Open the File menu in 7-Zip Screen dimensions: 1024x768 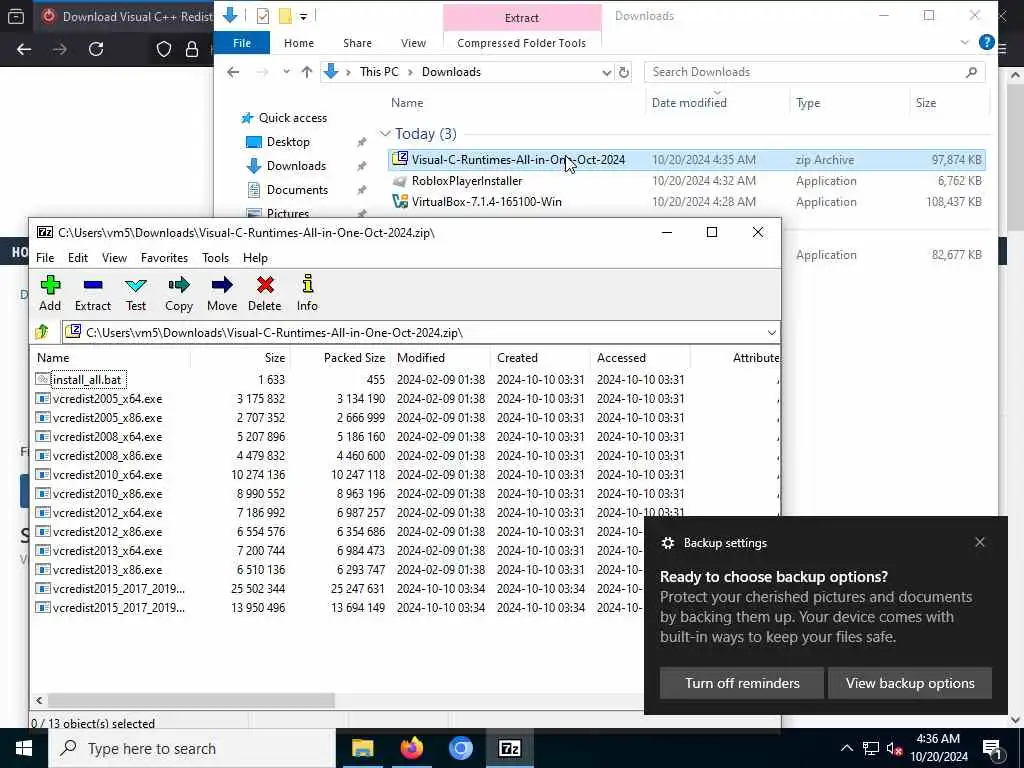pyautogui.click(x=45, y=257)
